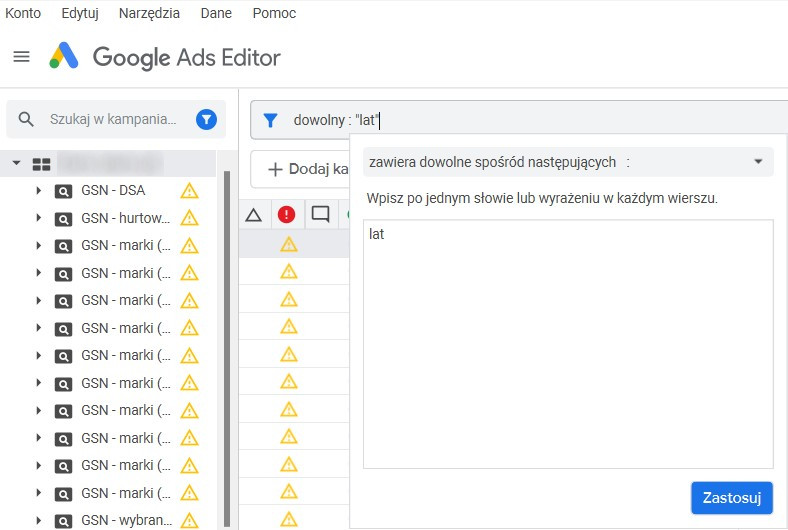
Task: Open the hamburger navigation menu
Action: tap(21, 57)
